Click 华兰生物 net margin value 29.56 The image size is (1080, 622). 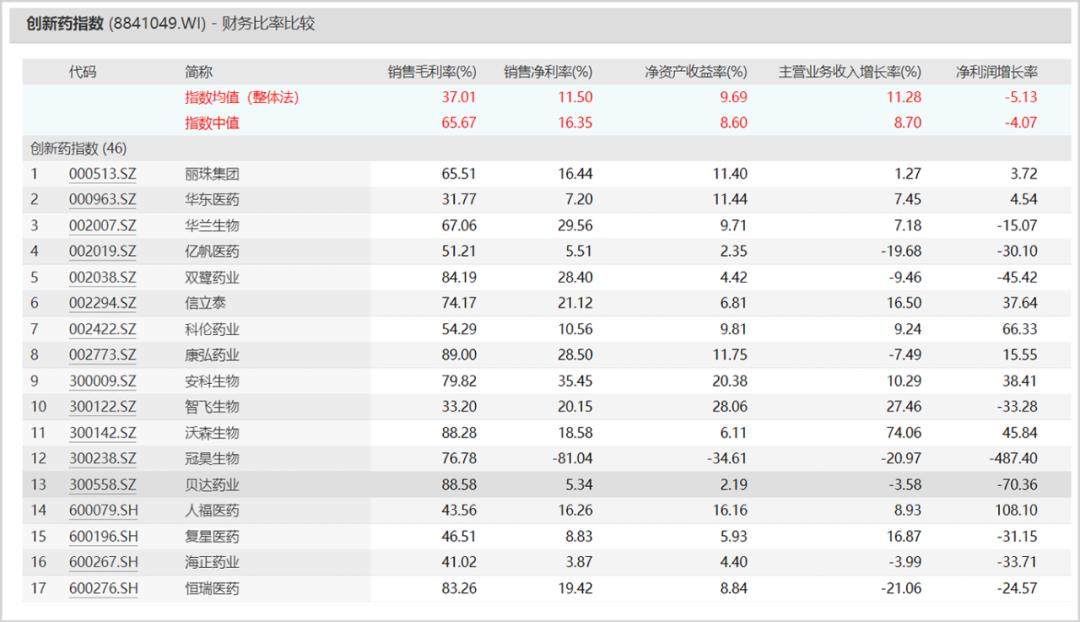click(575, 225)
